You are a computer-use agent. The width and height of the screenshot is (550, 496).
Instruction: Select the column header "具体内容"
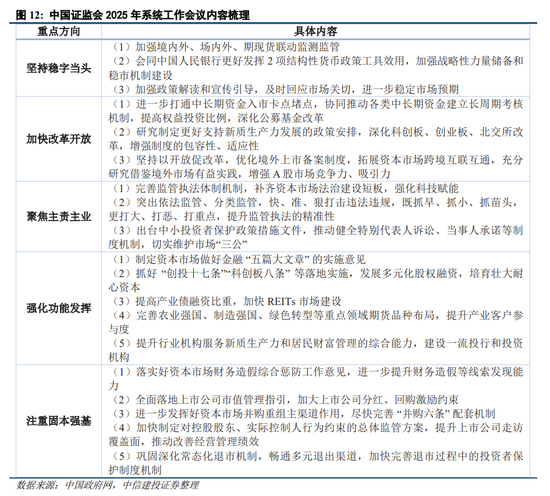(315, 32)
